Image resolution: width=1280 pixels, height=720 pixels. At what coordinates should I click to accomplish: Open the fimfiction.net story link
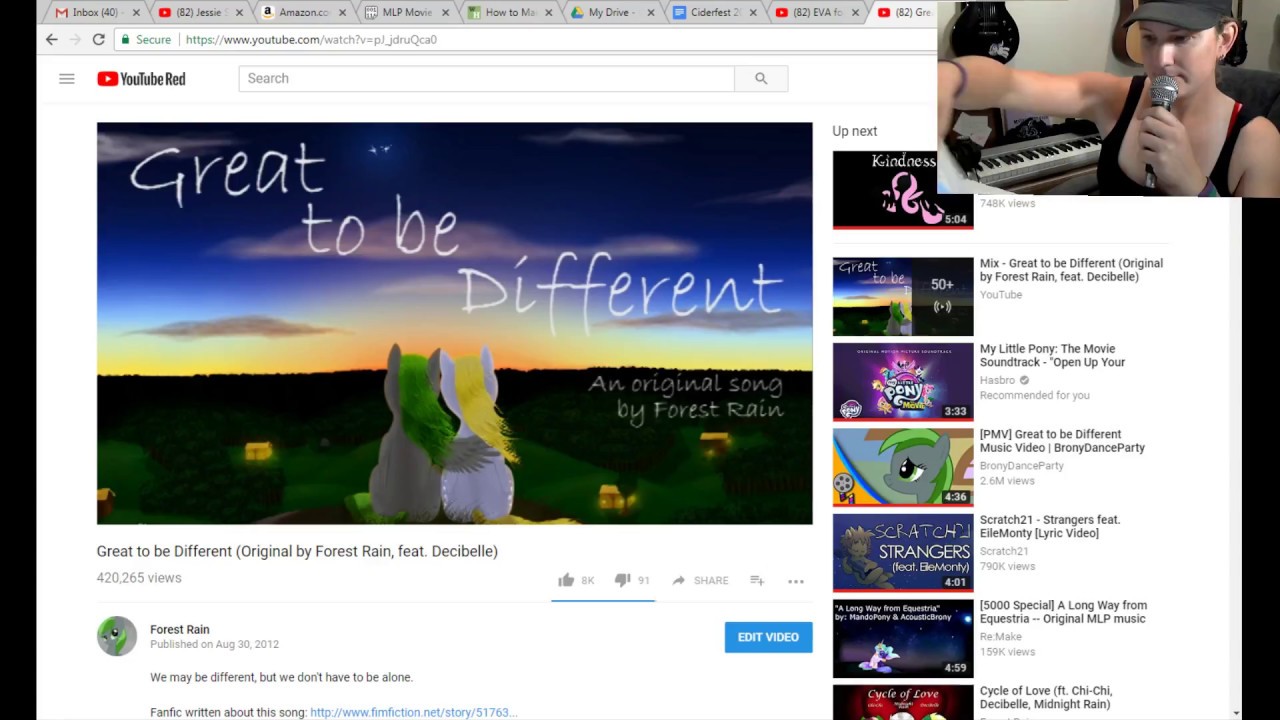click(413, 712)
